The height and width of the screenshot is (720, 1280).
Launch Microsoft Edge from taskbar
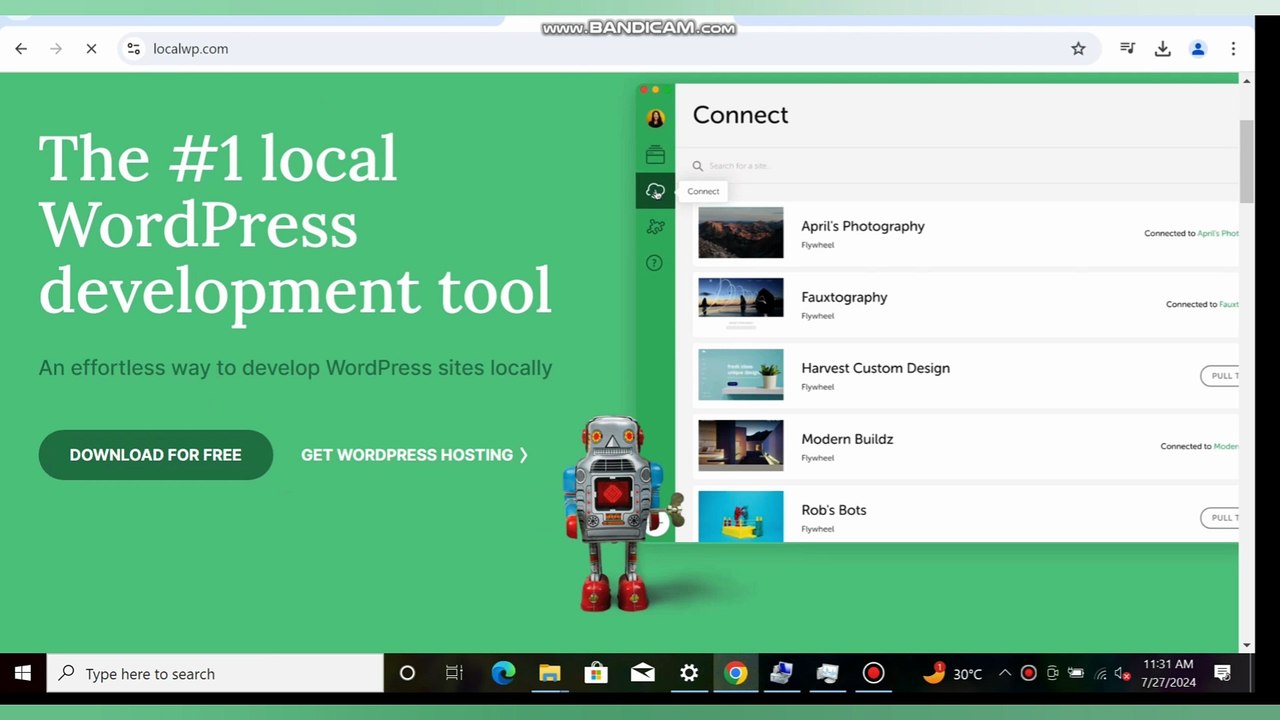[x=503, y=673]
